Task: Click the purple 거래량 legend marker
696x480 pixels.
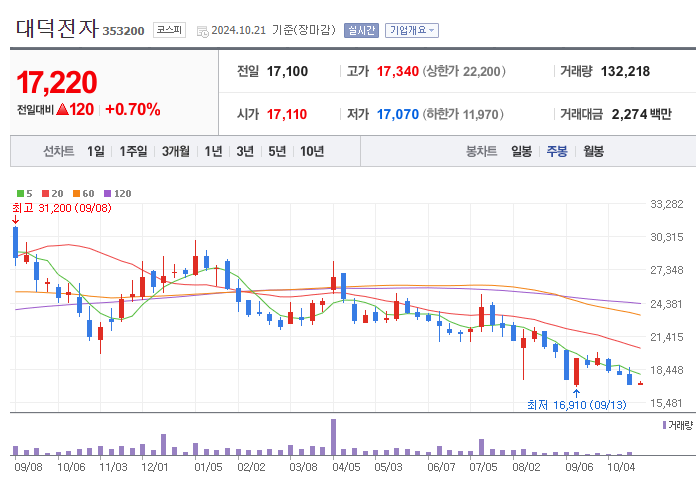Action: click(664, 425)
